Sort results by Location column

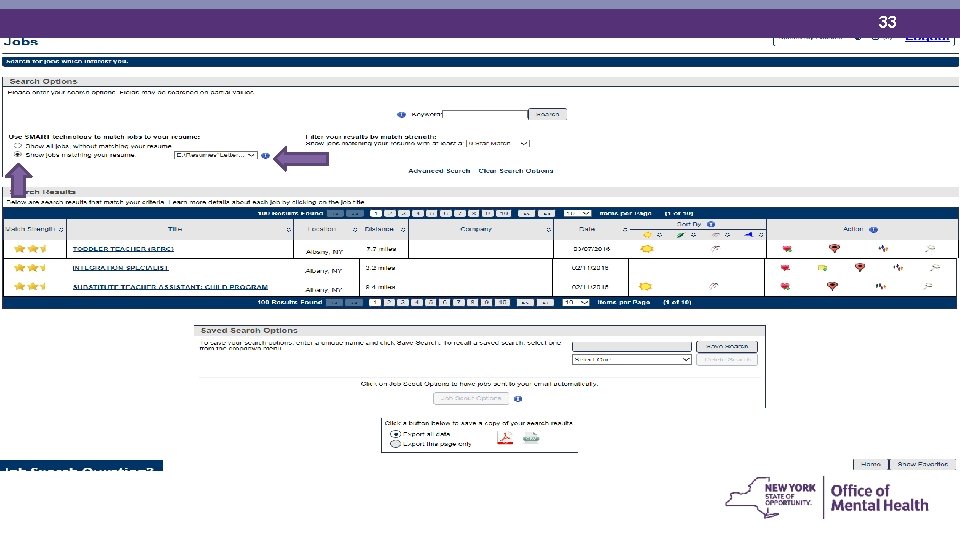pyautogui.click(x=322, y=229)
